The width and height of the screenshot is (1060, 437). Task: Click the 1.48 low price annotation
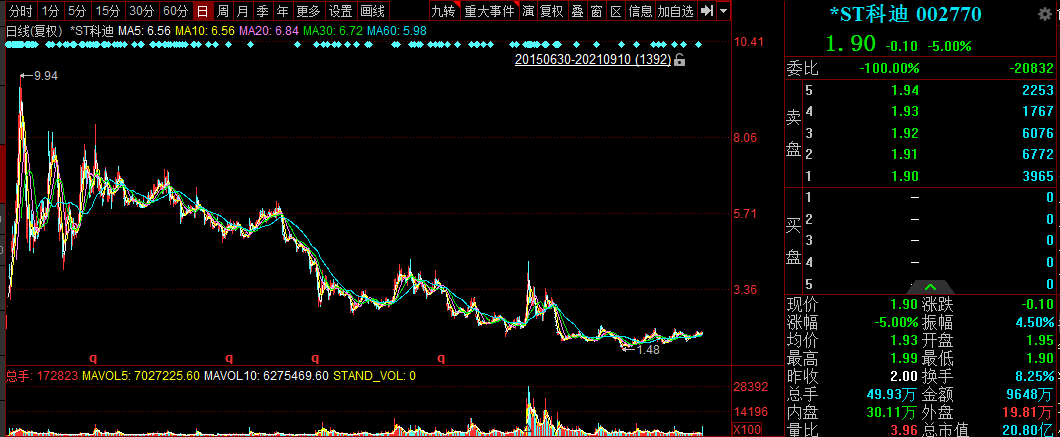[647, 350]
